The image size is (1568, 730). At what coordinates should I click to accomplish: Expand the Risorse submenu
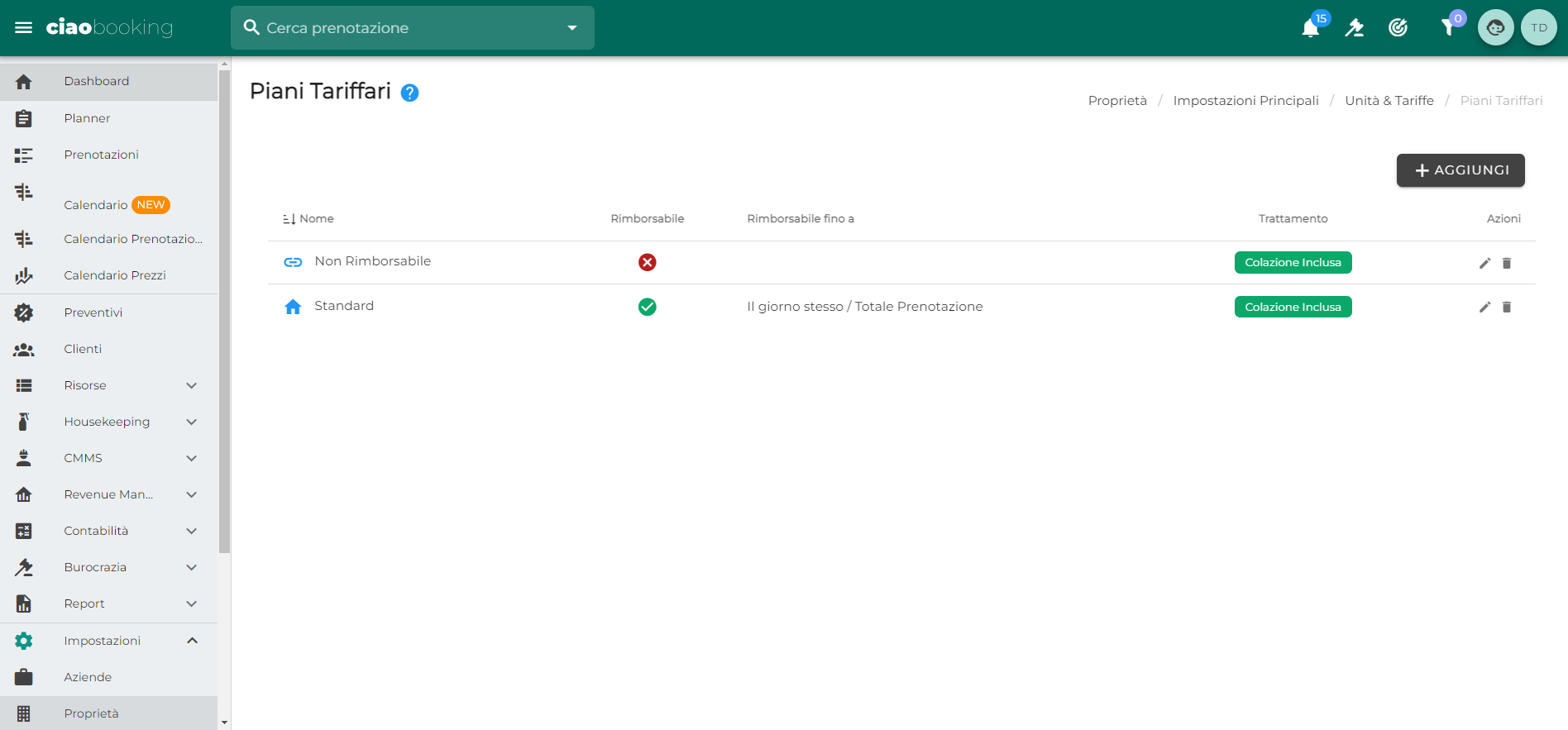point(192,385)
